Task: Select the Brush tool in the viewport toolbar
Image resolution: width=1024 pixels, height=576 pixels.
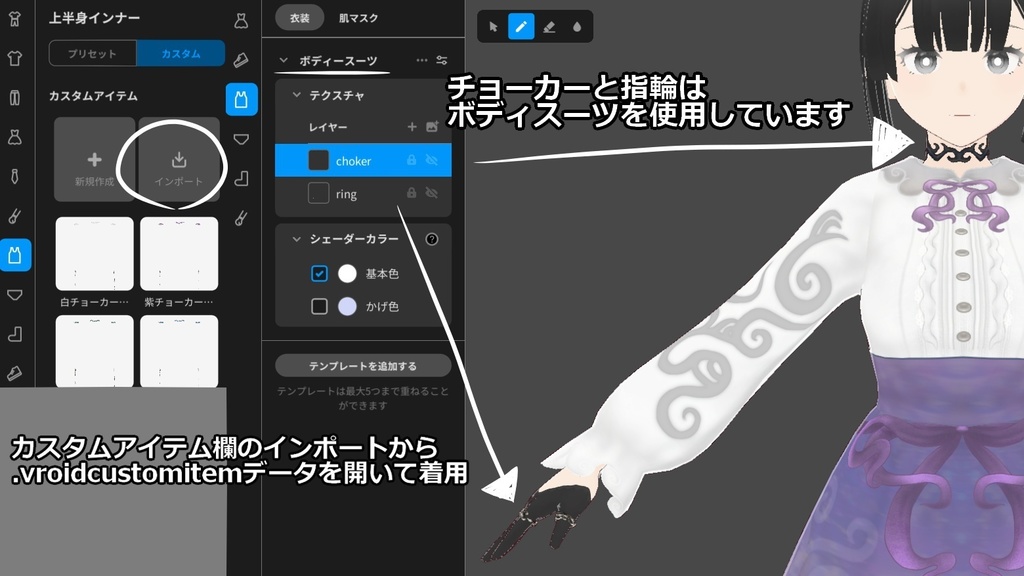Action: [521, 27]
